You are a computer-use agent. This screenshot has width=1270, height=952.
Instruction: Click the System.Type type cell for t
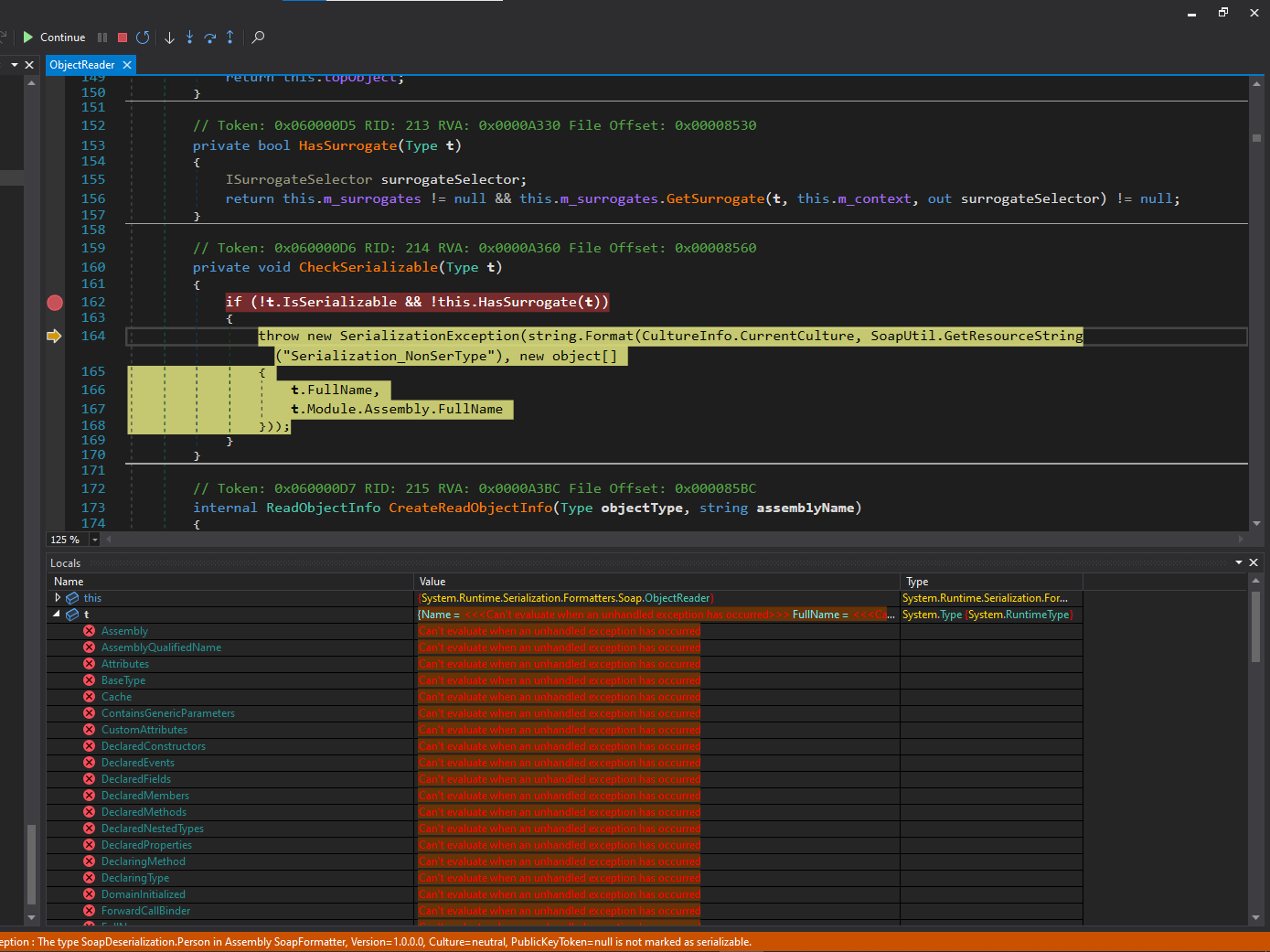tap(992, 615)
